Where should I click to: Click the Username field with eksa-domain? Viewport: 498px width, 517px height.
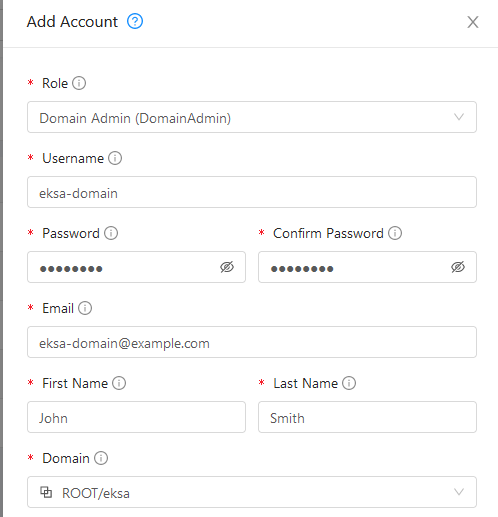(x=252, y=192)
